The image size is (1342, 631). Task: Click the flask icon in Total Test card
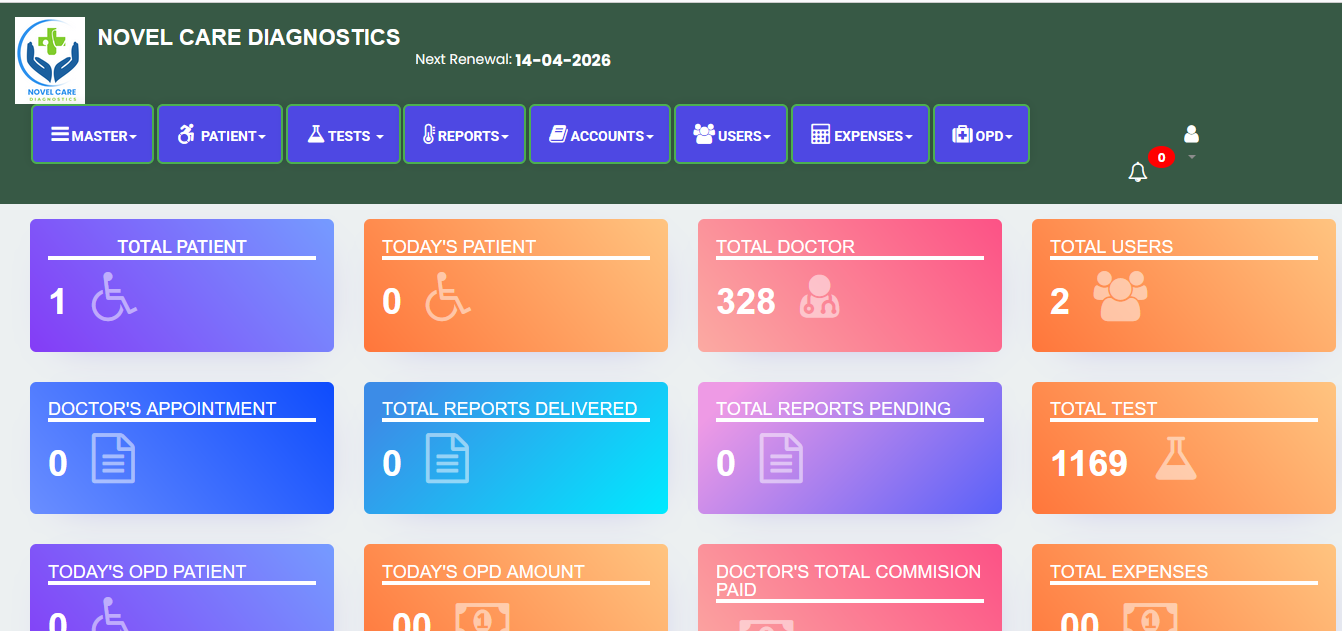[x=1175, y=459]
